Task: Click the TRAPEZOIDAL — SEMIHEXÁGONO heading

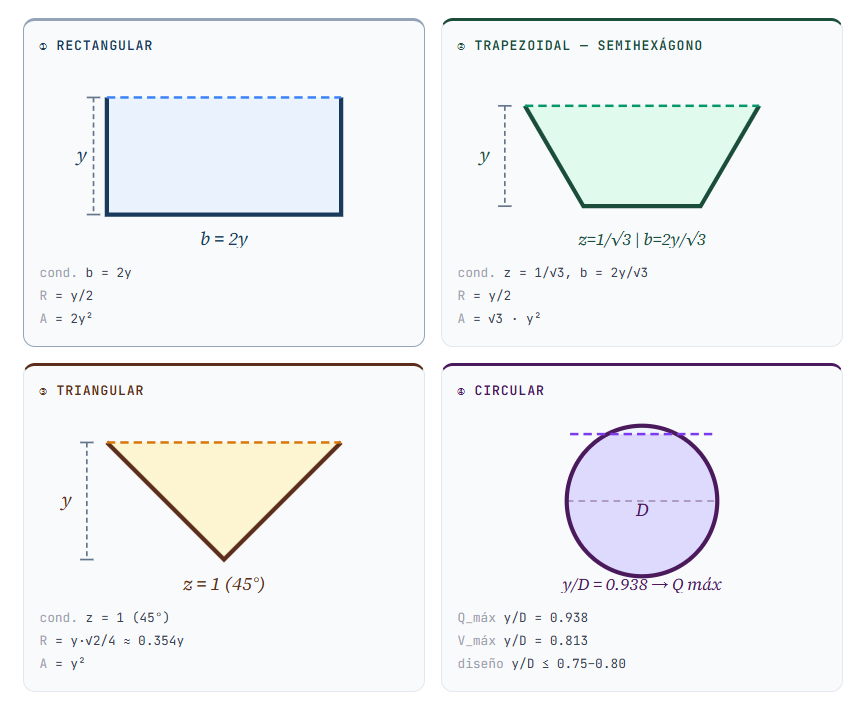Action: click(x=588, y=46)
